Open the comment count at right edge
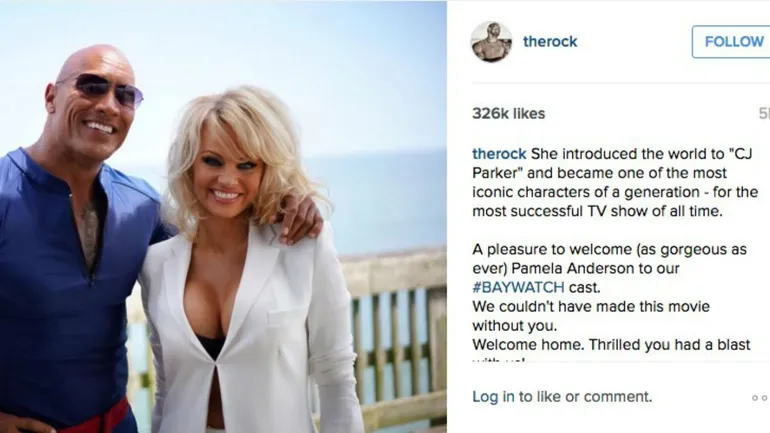This screenshot has width=770, height=433. 764,113
